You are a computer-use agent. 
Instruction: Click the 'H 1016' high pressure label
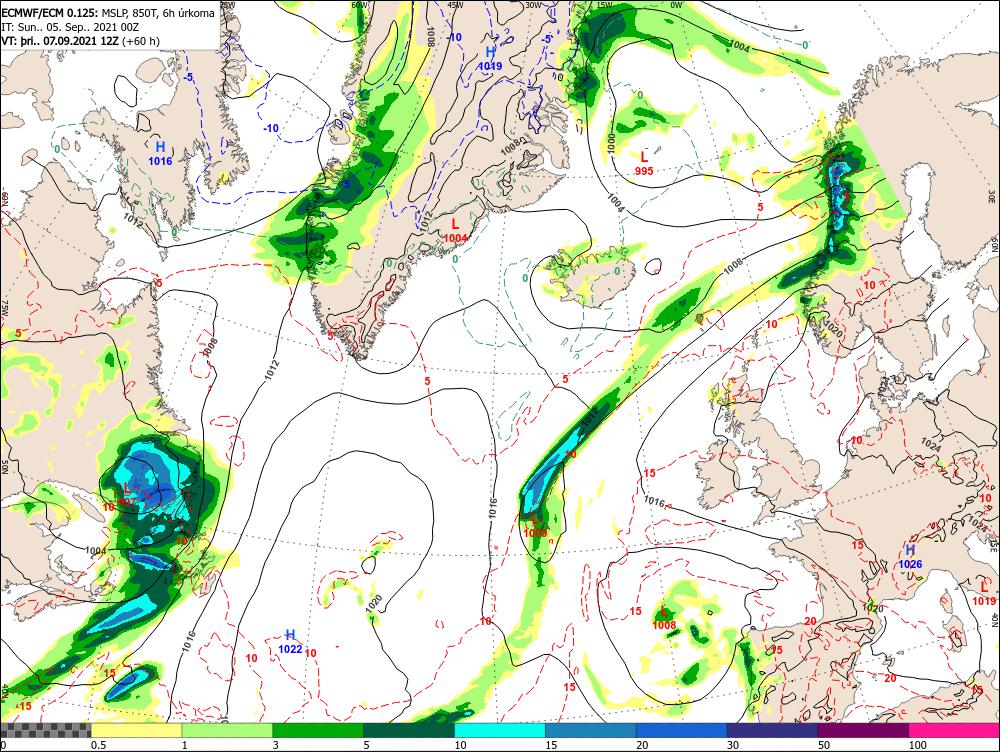click(160, 154)
